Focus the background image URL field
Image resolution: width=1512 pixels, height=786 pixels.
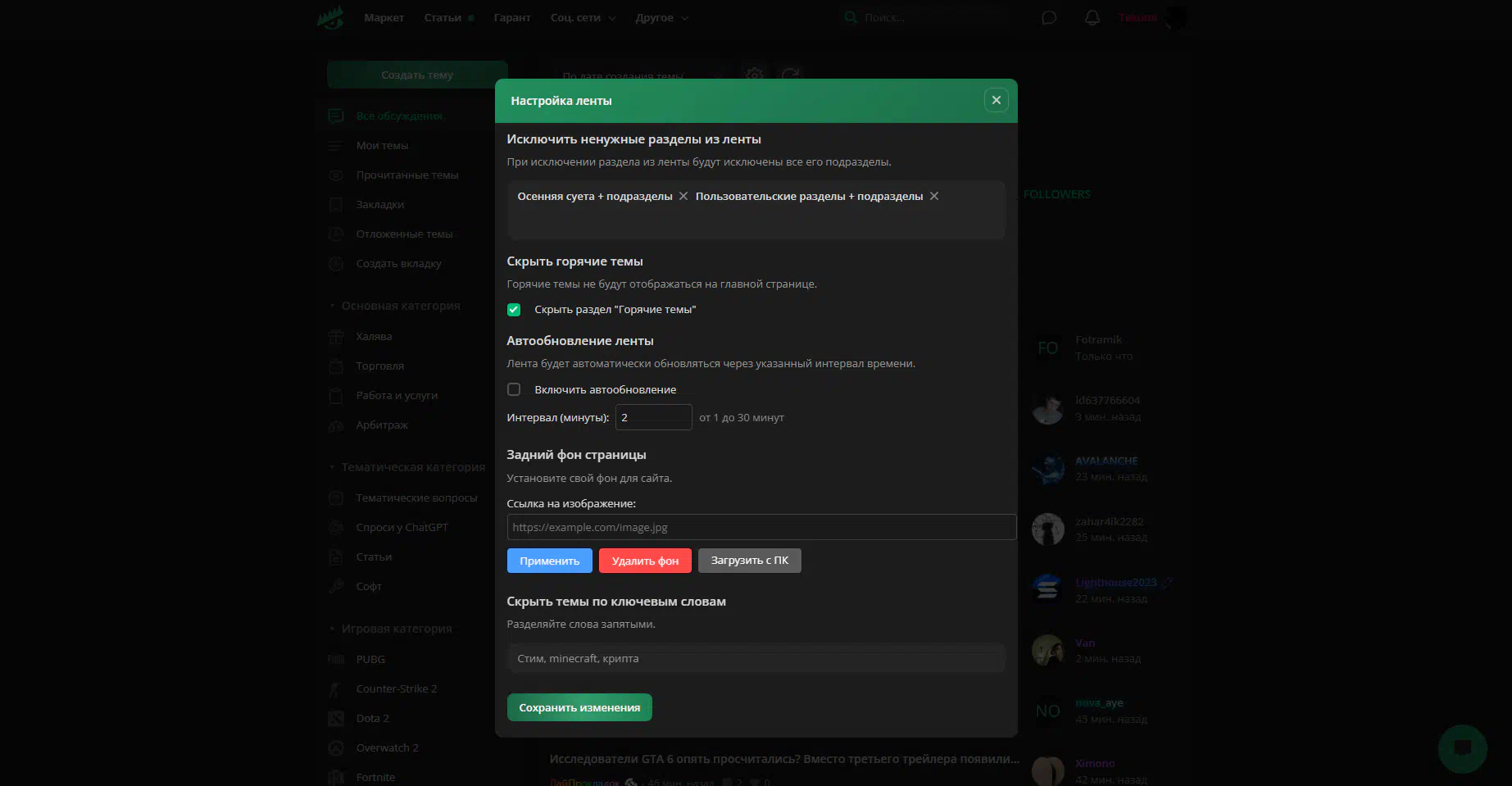(761, 527)
